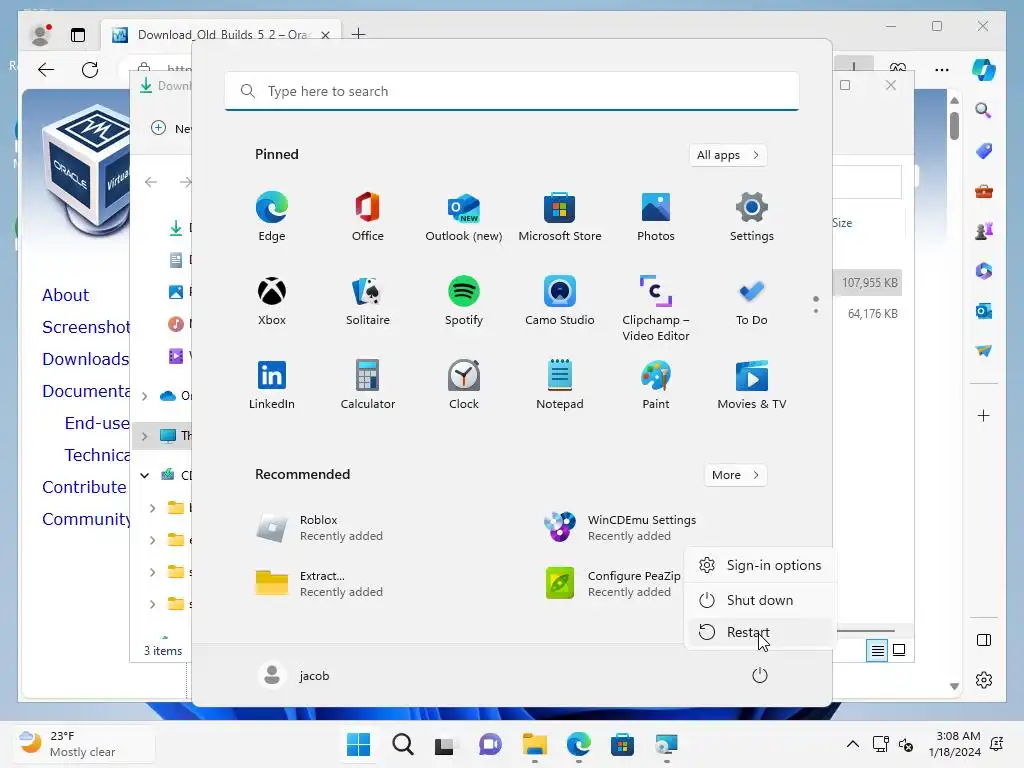Open the To Do app
This screenshot has width=1024, height=768.
coord(752,301)
